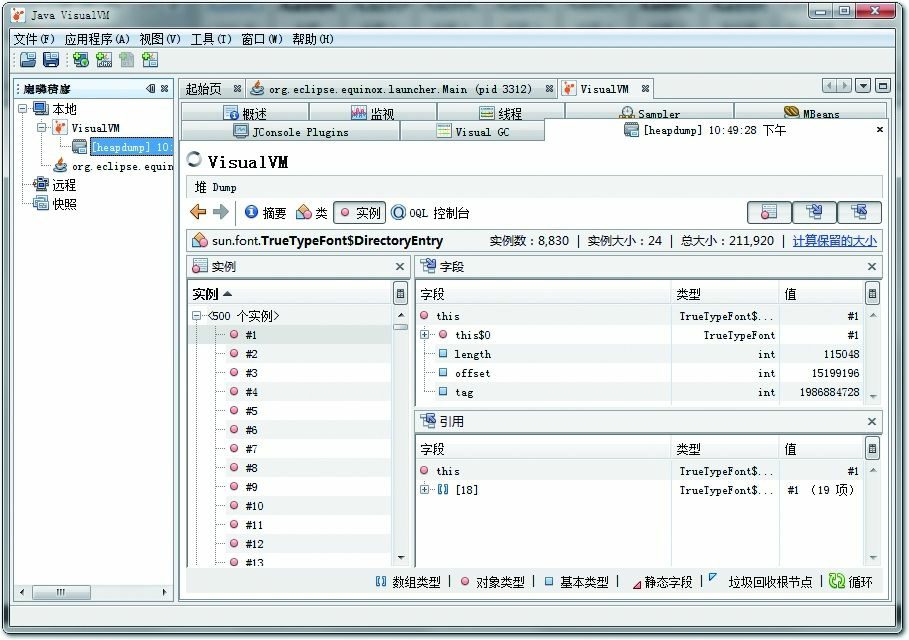
Task: Click the fourth main toolbar icon
Action: (104, 59)
